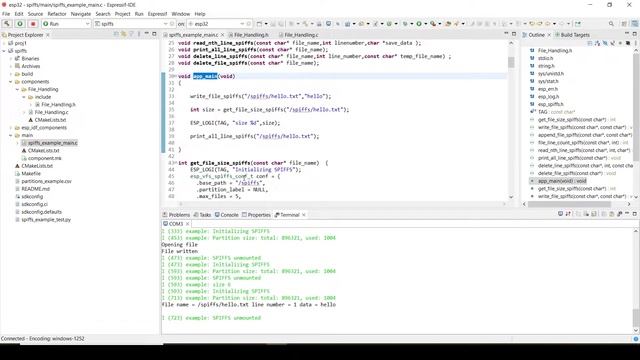The image size is (640, 360).
Task: Close the spiffs_example_main.c editor tab
Action: tap(222, 35)
